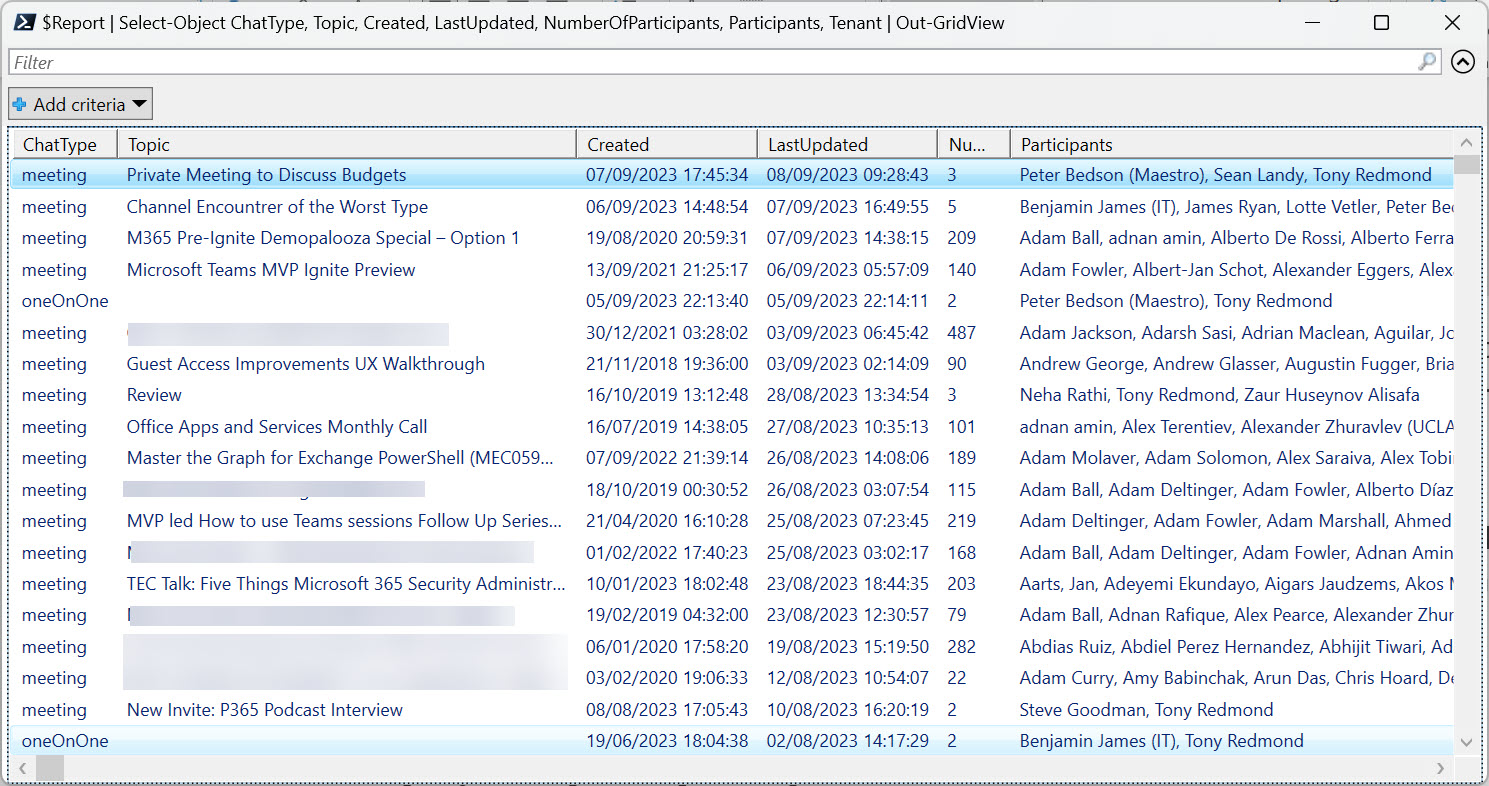Viewport: 1489px width, 786px height.
Task: Click participants starting Adam Curry, Amy Babinchak
Action: [x=1236, y=678]
